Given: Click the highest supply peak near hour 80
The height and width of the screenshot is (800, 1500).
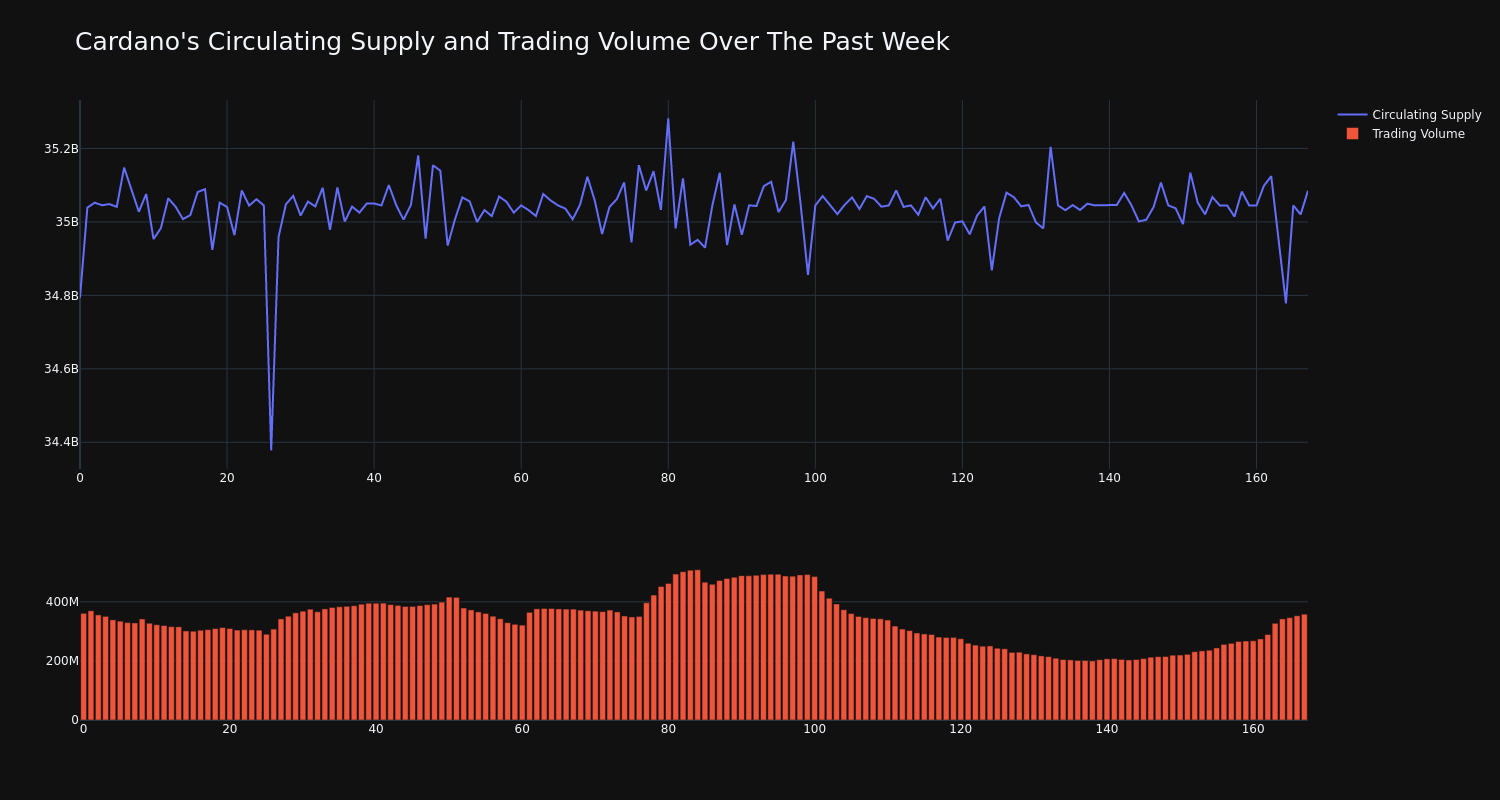Looking at the screenshot, I should pyautogui.click(x=668, y=119).
